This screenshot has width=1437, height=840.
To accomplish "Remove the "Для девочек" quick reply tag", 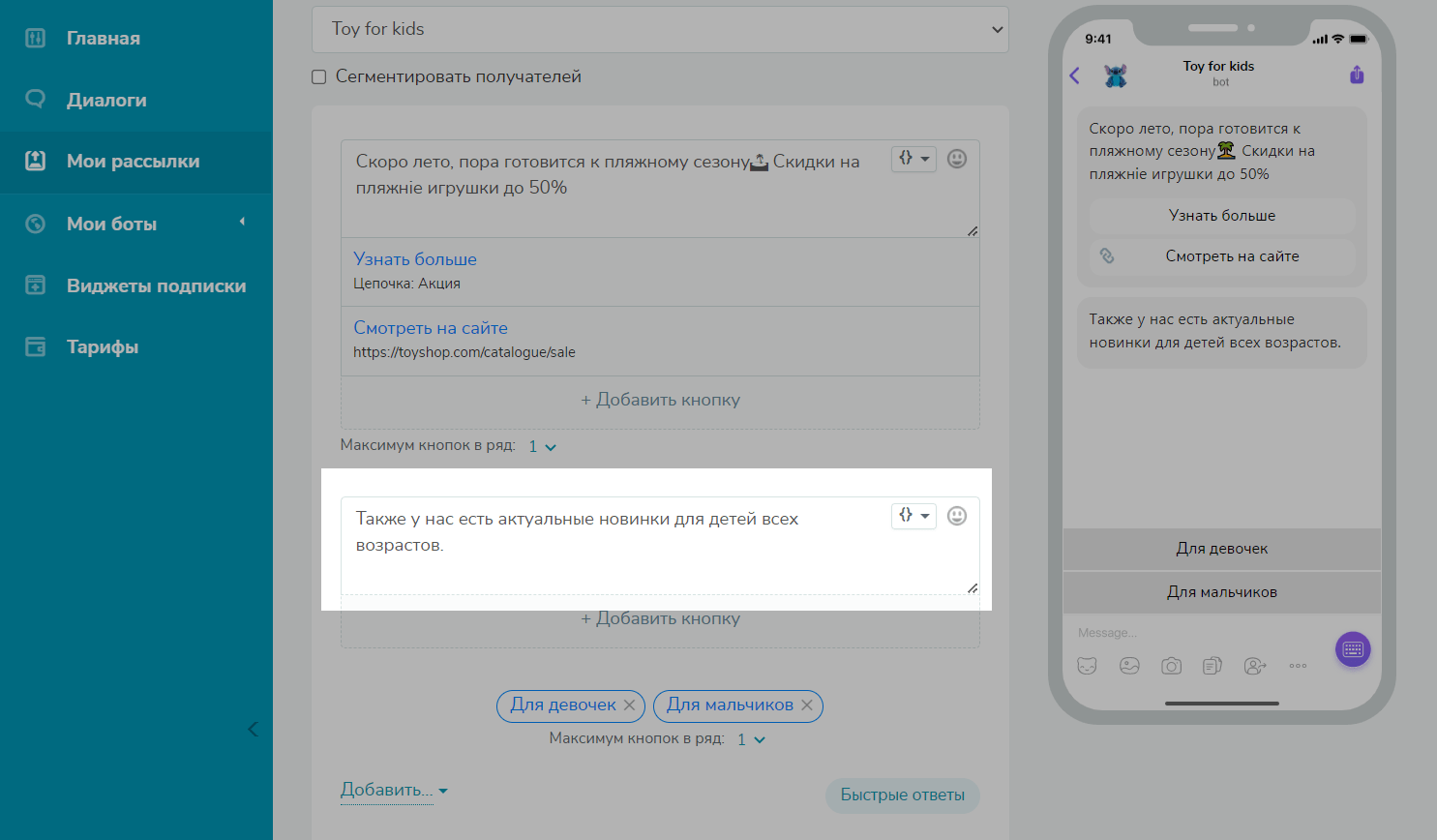I will pos(629,705).
